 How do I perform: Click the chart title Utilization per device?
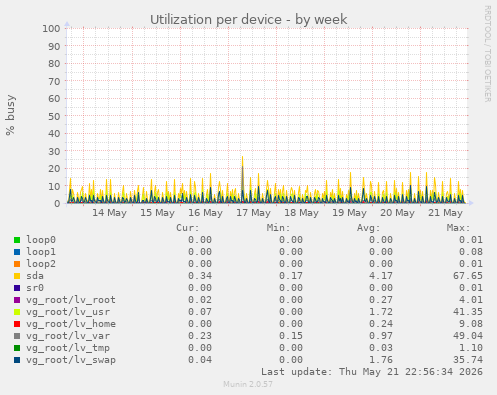pyautogui.click(x=249, y=20)
